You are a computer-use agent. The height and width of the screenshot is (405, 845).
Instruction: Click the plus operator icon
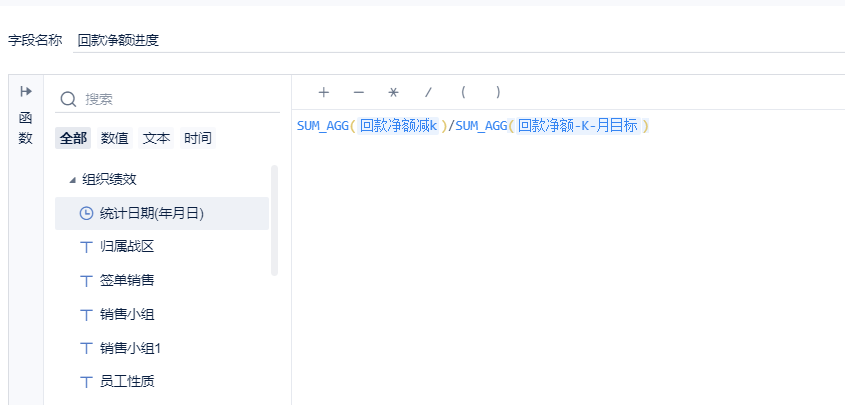323,92
